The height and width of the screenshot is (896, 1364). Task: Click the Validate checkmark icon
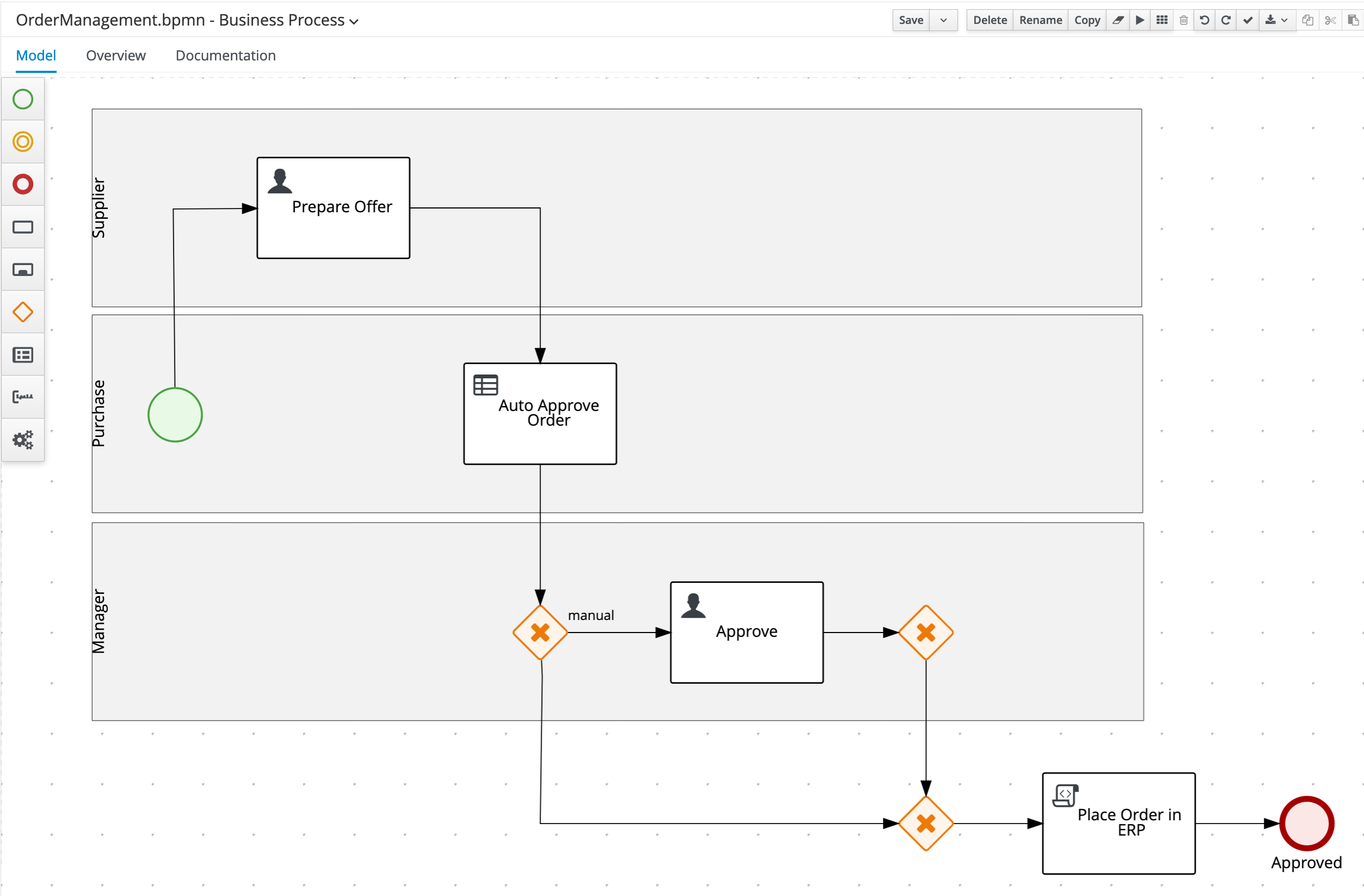click(x=1248, y=20)
